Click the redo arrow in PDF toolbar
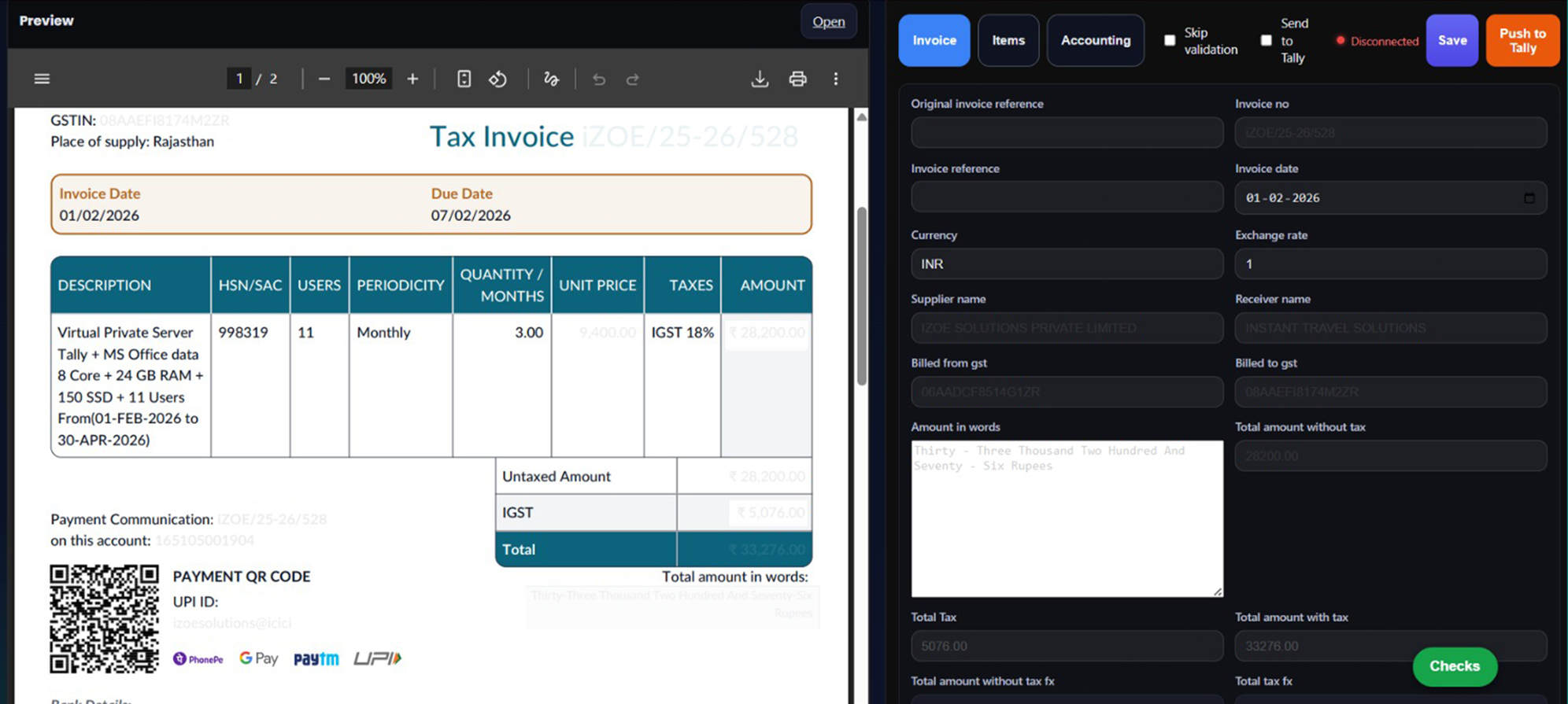The height and width of the screenshot is (704, 1568). coord(633,79)
